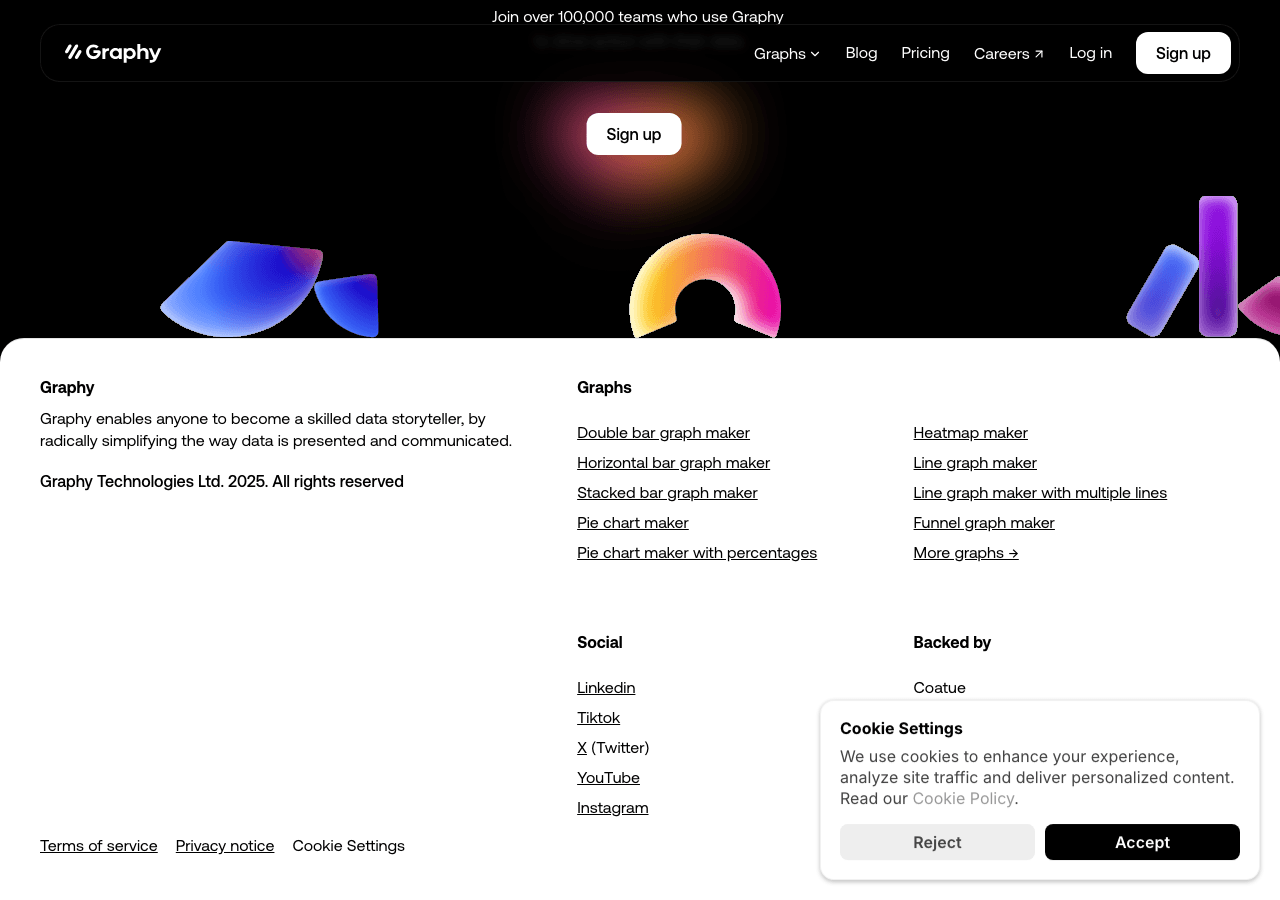Viewport: 1280px width, 900px height.
Task: Open Terms of service
Action: click(99, 845)
